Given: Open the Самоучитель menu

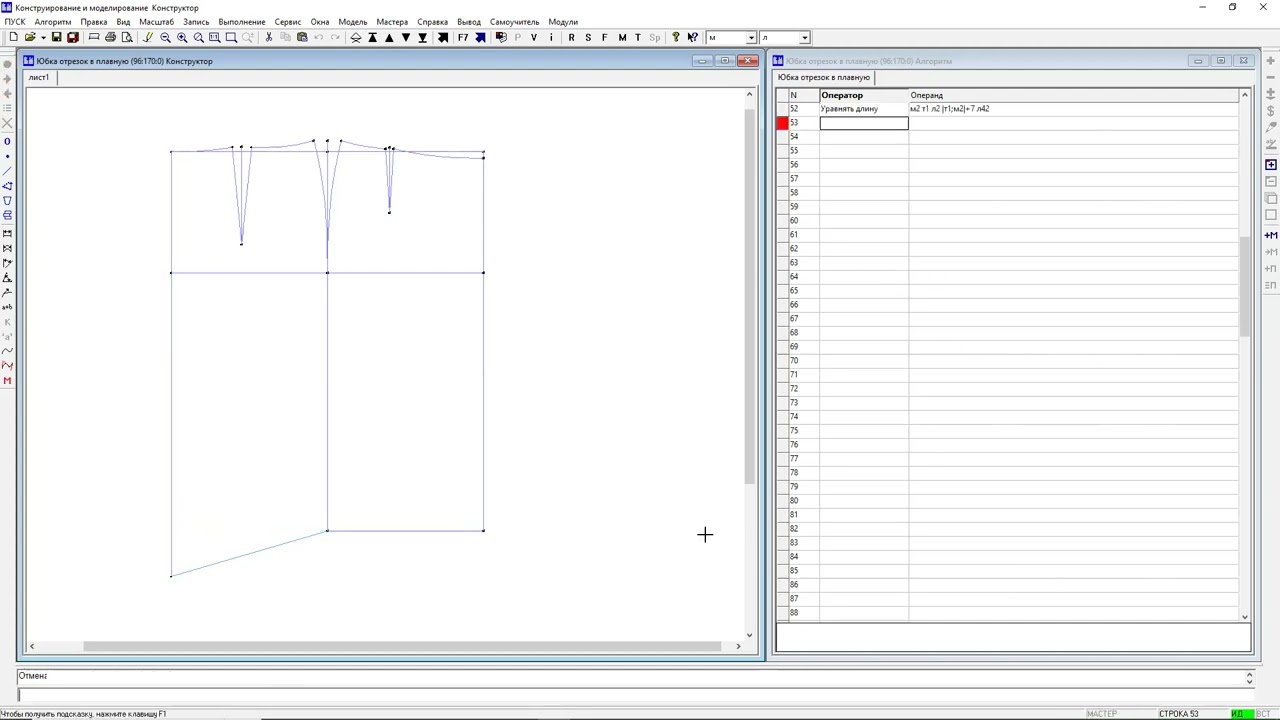Looking at the screenshot, I should click(515, 22).
